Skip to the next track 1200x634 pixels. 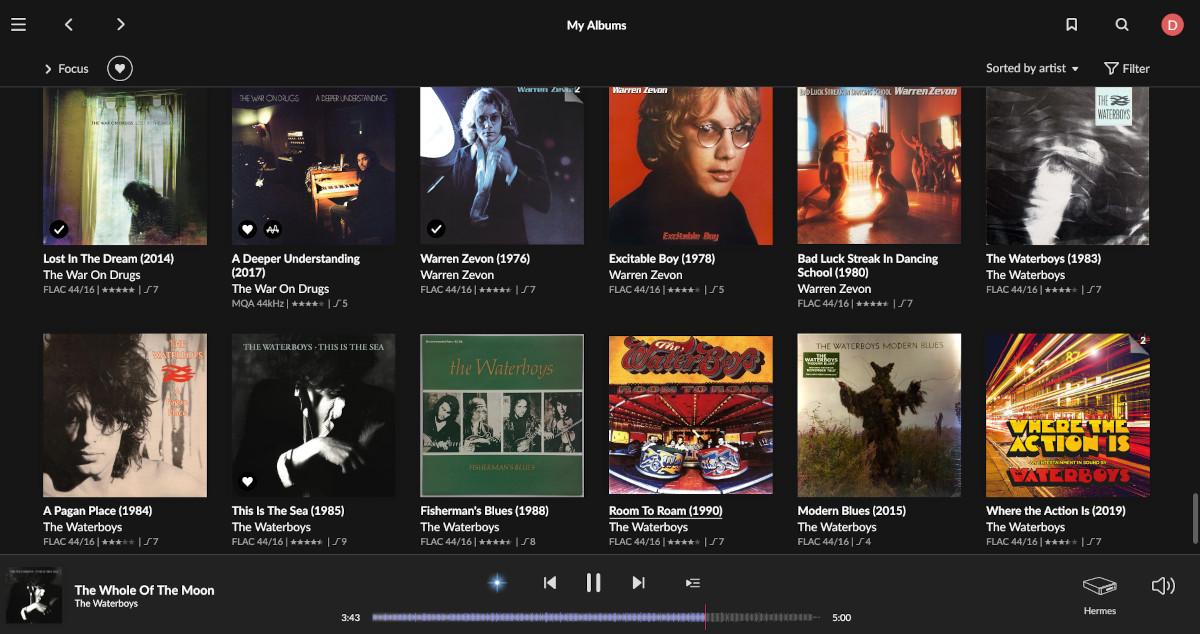[638, 583]
